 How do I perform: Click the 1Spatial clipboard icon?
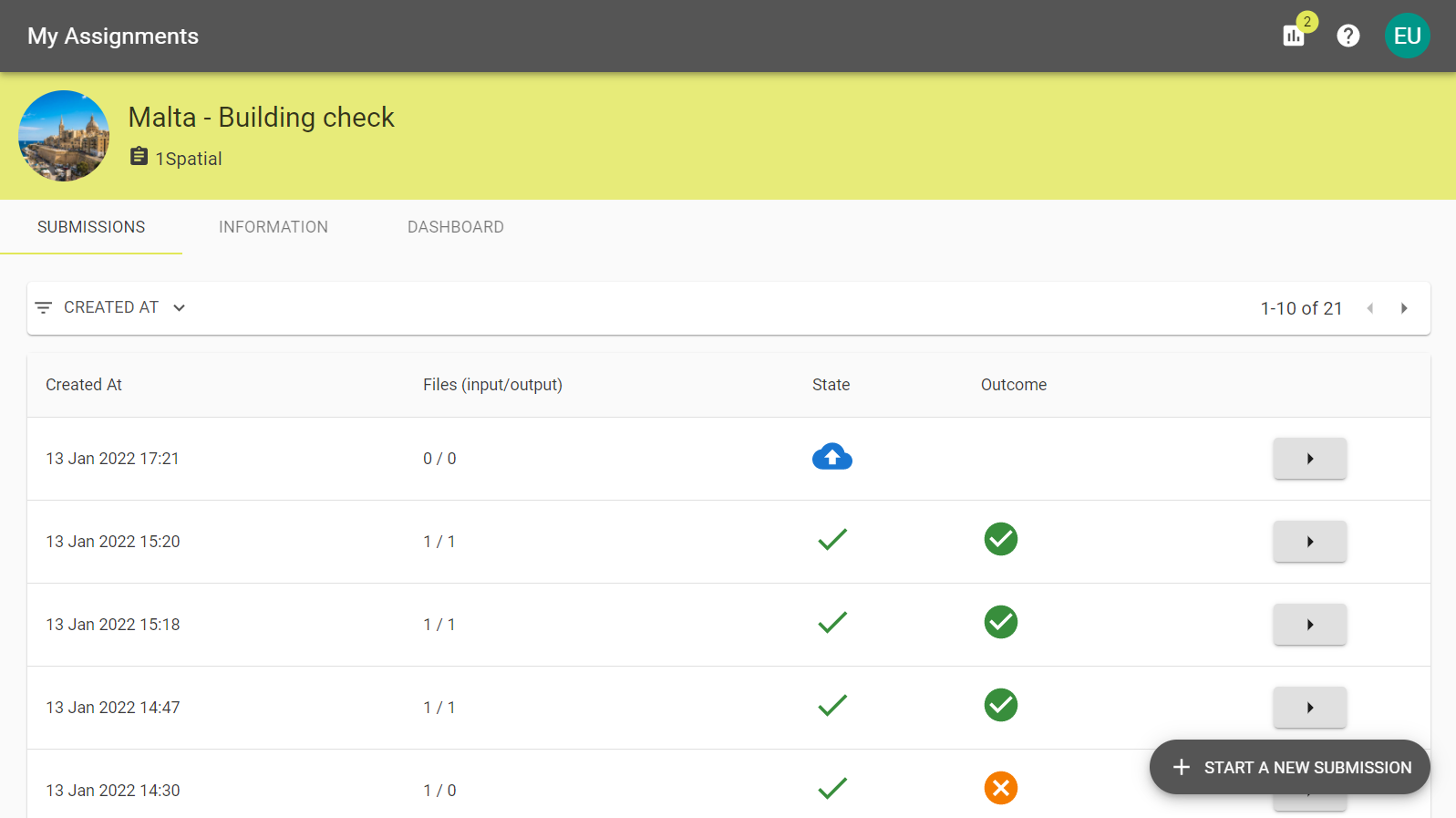[x=139, y=157]
